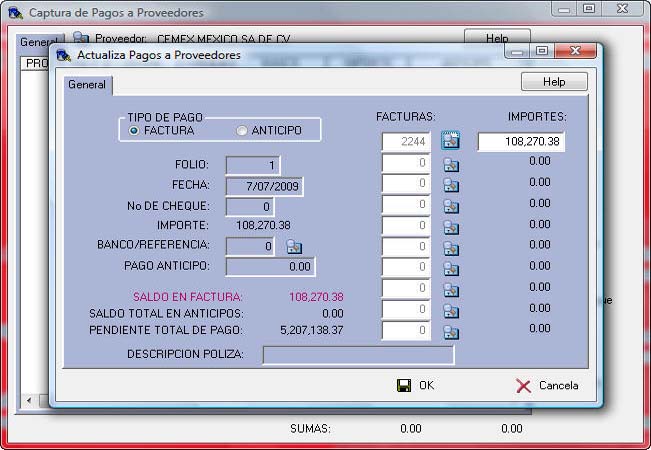Click fourth factura number field

[x=406, y=205]
